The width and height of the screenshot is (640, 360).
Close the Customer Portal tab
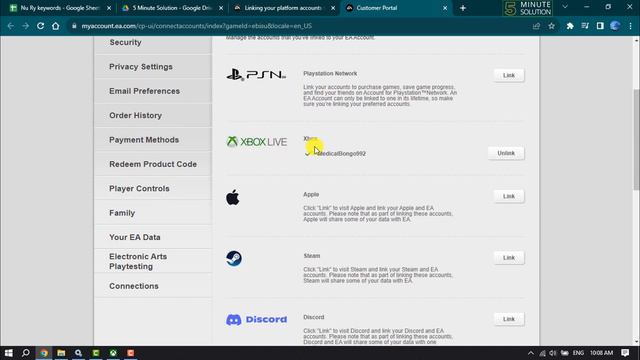445,8
